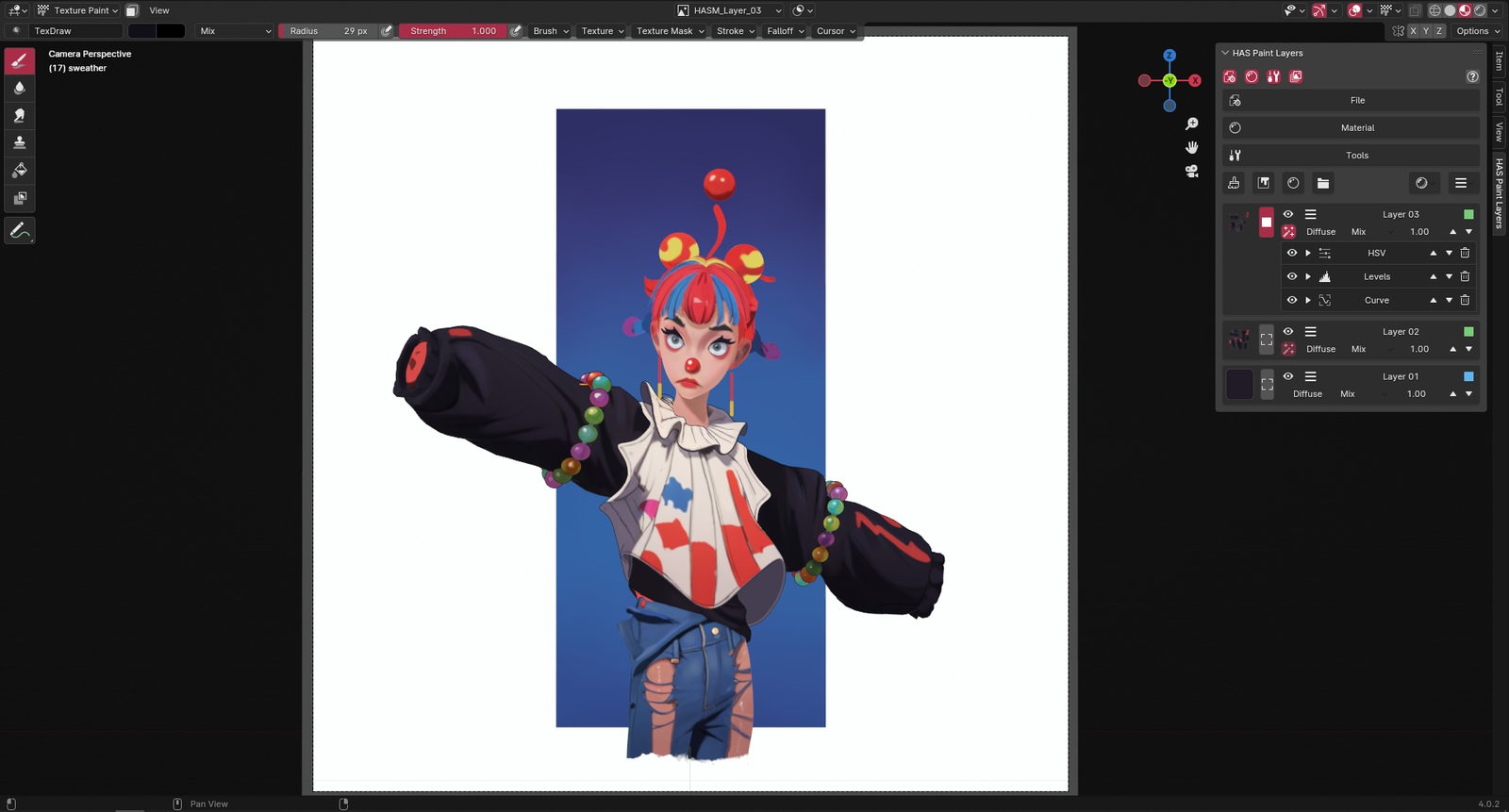1509x812 pixels.
Task: Adjust the brush Strength slider
Action: pos(453,31)
